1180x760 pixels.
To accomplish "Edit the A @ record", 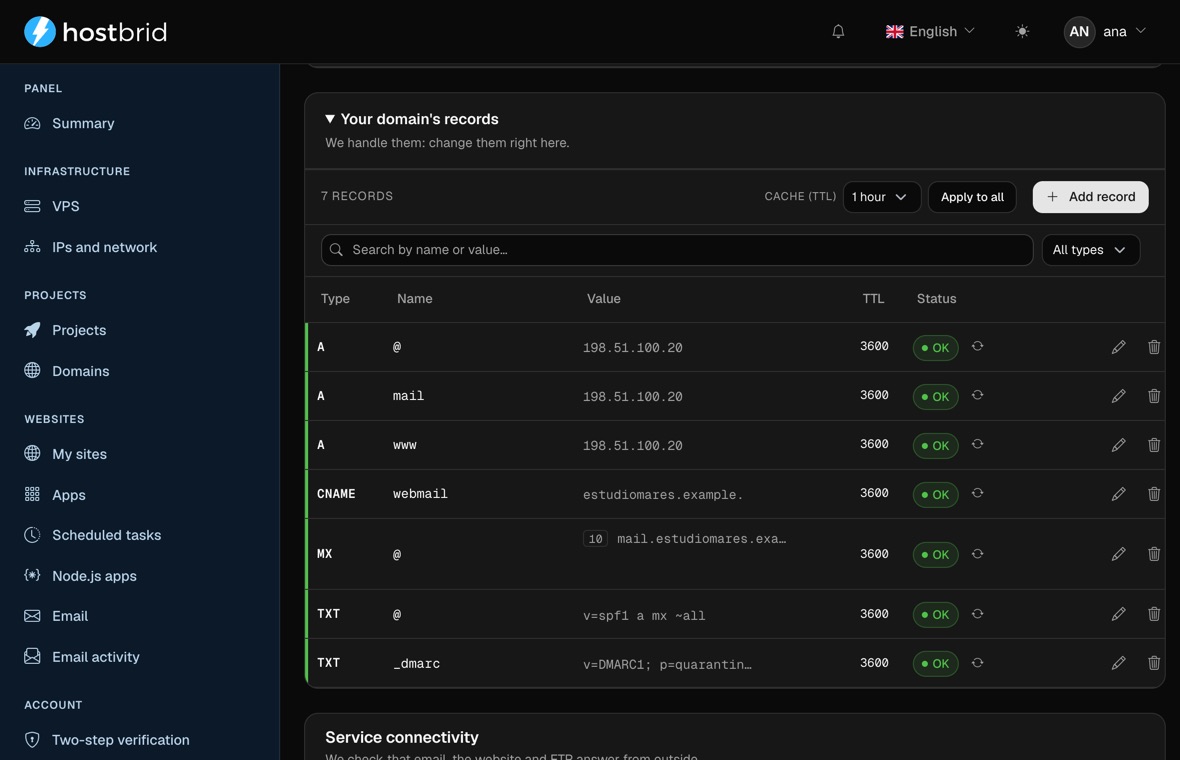I will [1118, 347].
